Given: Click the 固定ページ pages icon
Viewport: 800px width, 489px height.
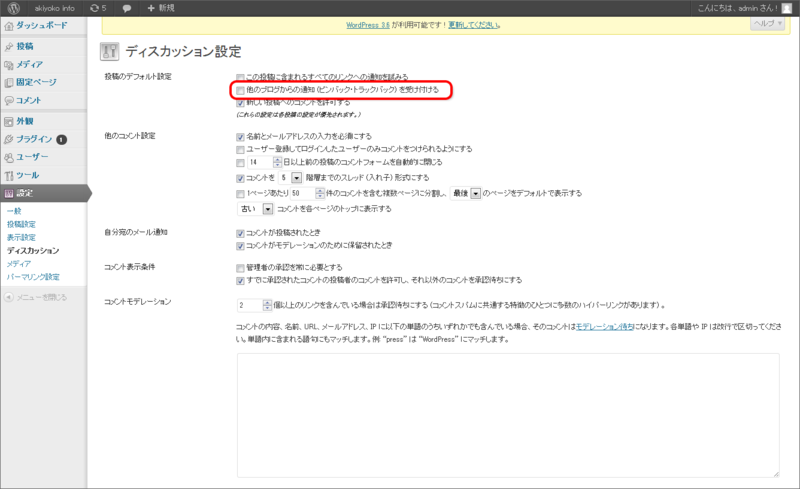Looking at the screenshot, I should click(9, 83).
